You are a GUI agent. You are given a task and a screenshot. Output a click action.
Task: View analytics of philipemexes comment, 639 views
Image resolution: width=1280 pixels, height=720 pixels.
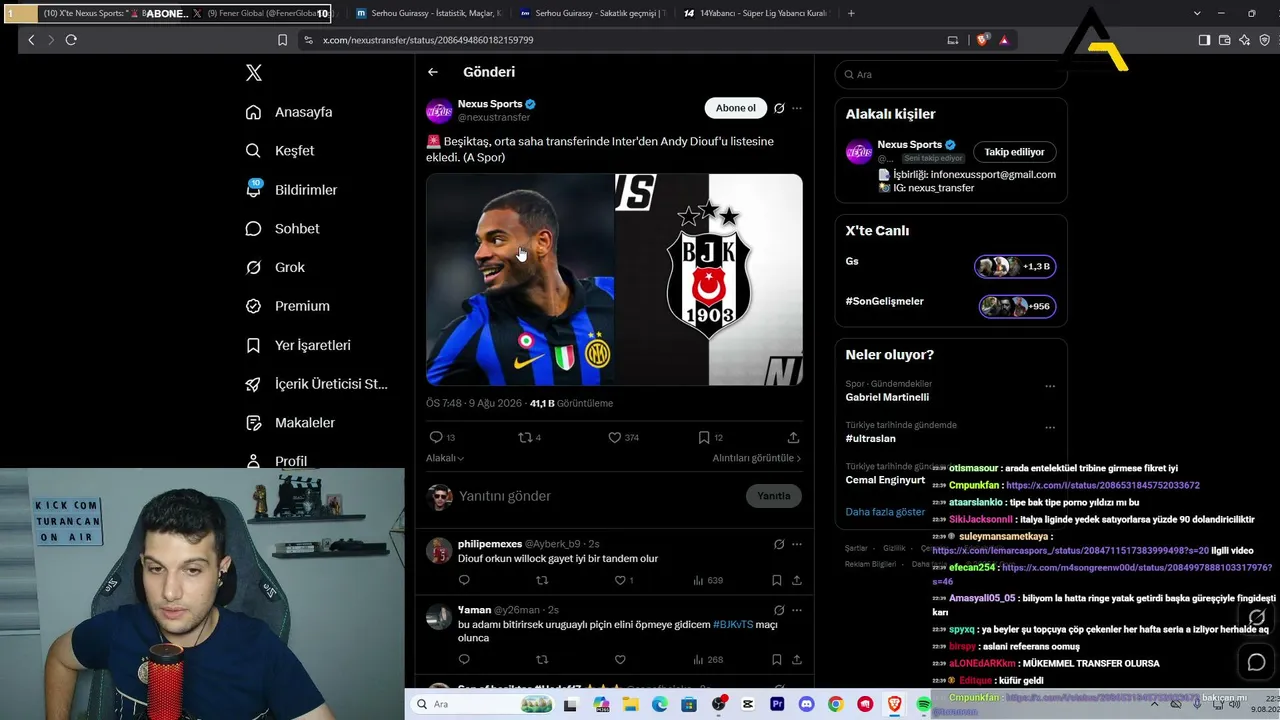[708, 580]
